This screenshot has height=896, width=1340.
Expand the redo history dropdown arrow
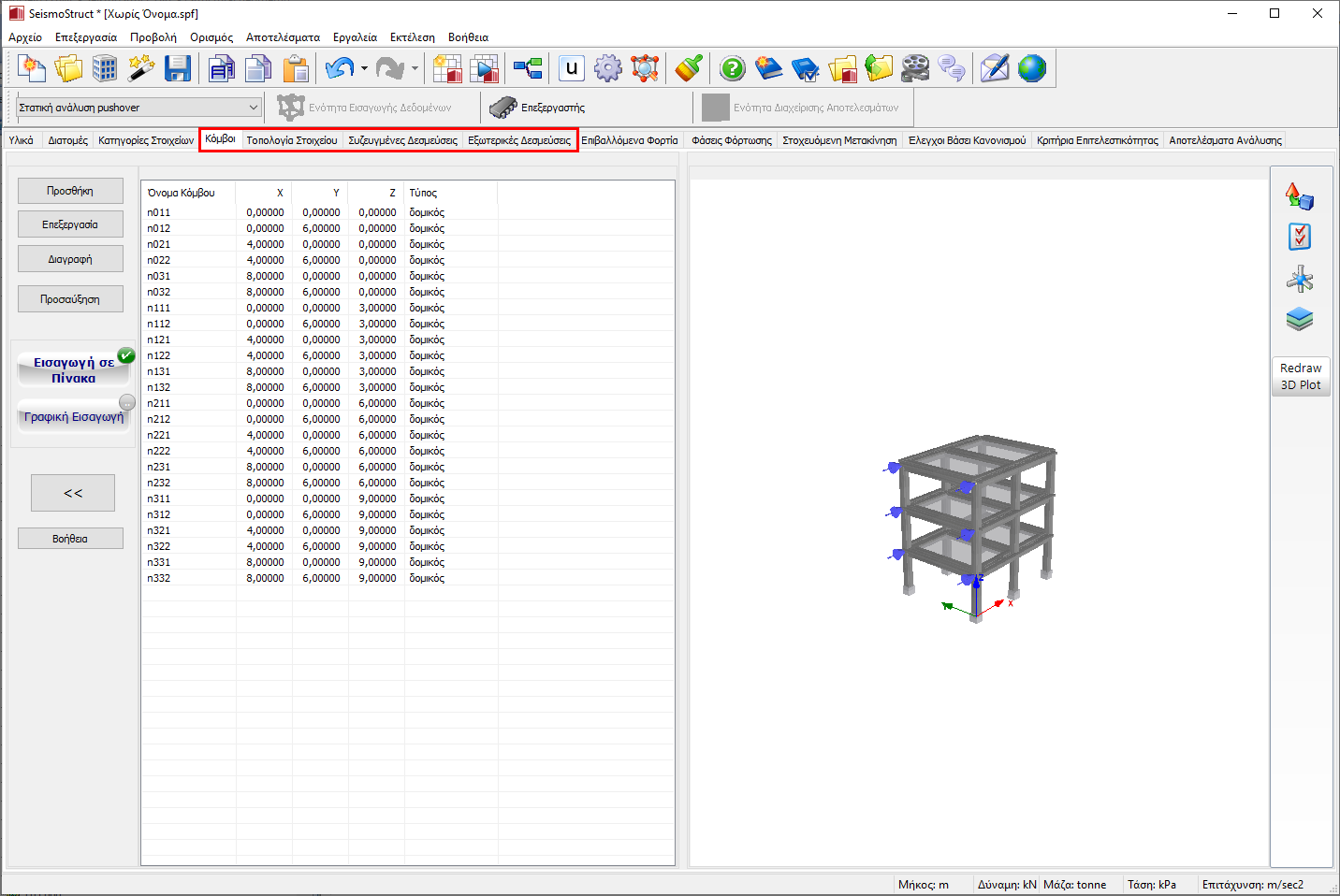tap(415, 68)
